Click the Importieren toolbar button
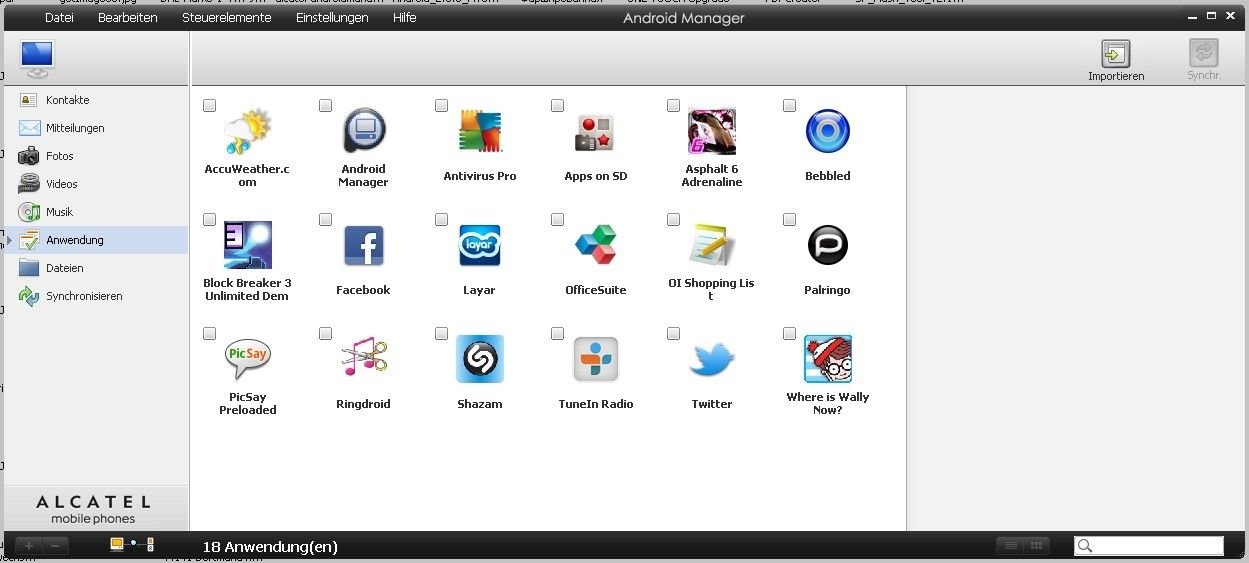The width and height of the screenshot is (1249, 563). coord(1116,61)
